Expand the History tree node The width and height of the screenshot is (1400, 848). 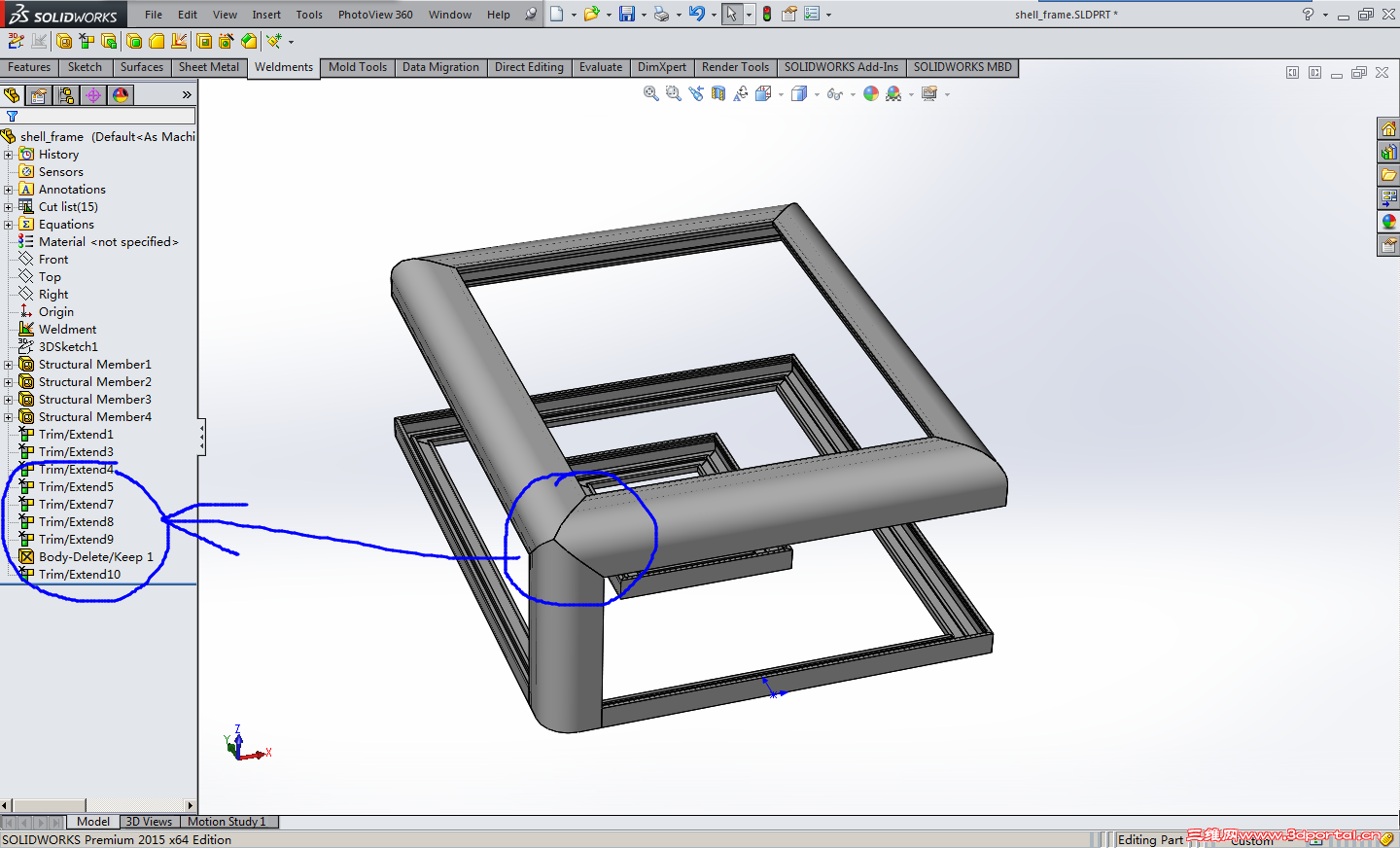click(x=9, y=155)
